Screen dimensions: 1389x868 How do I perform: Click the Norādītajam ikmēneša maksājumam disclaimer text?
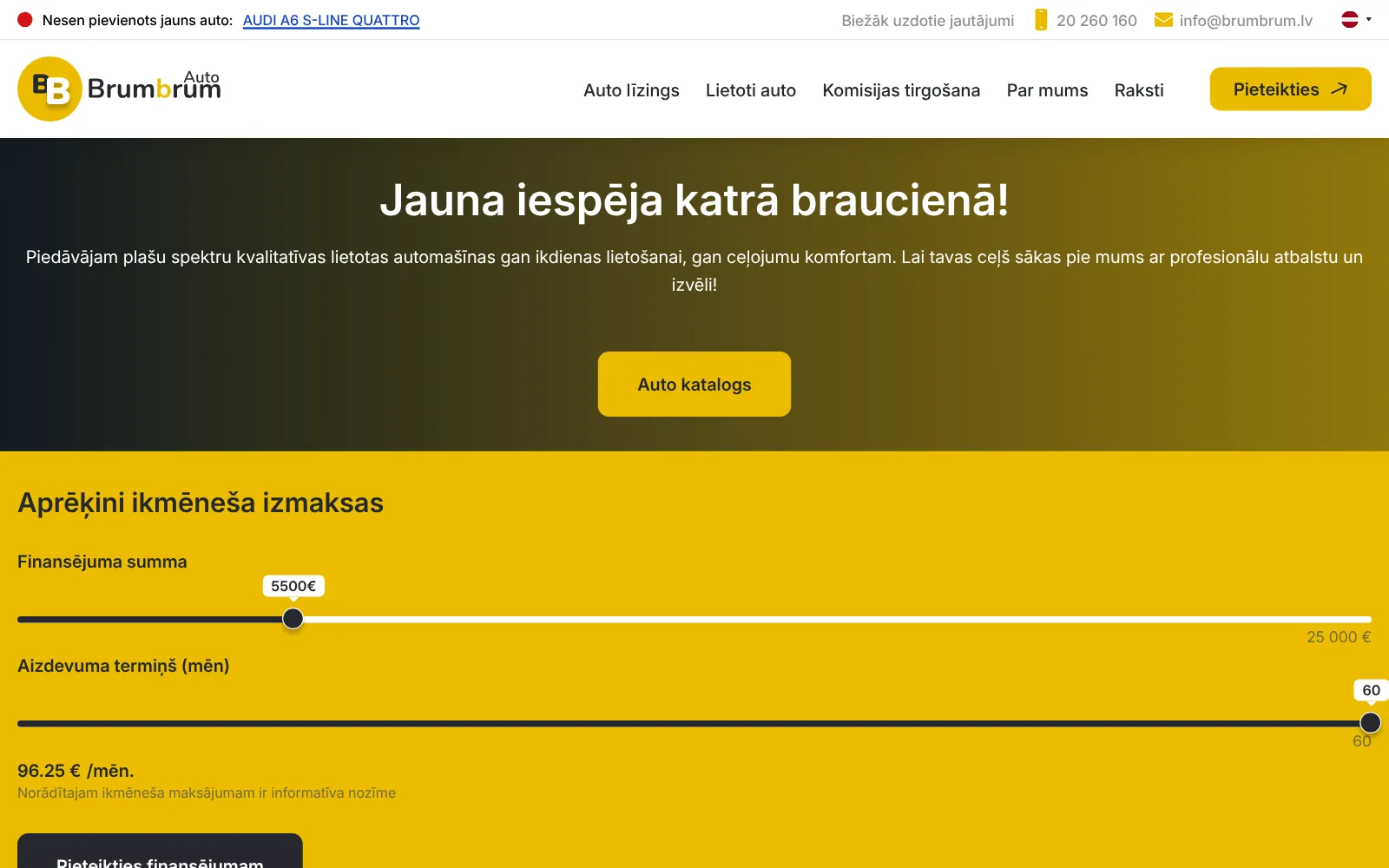click(207, 792)
